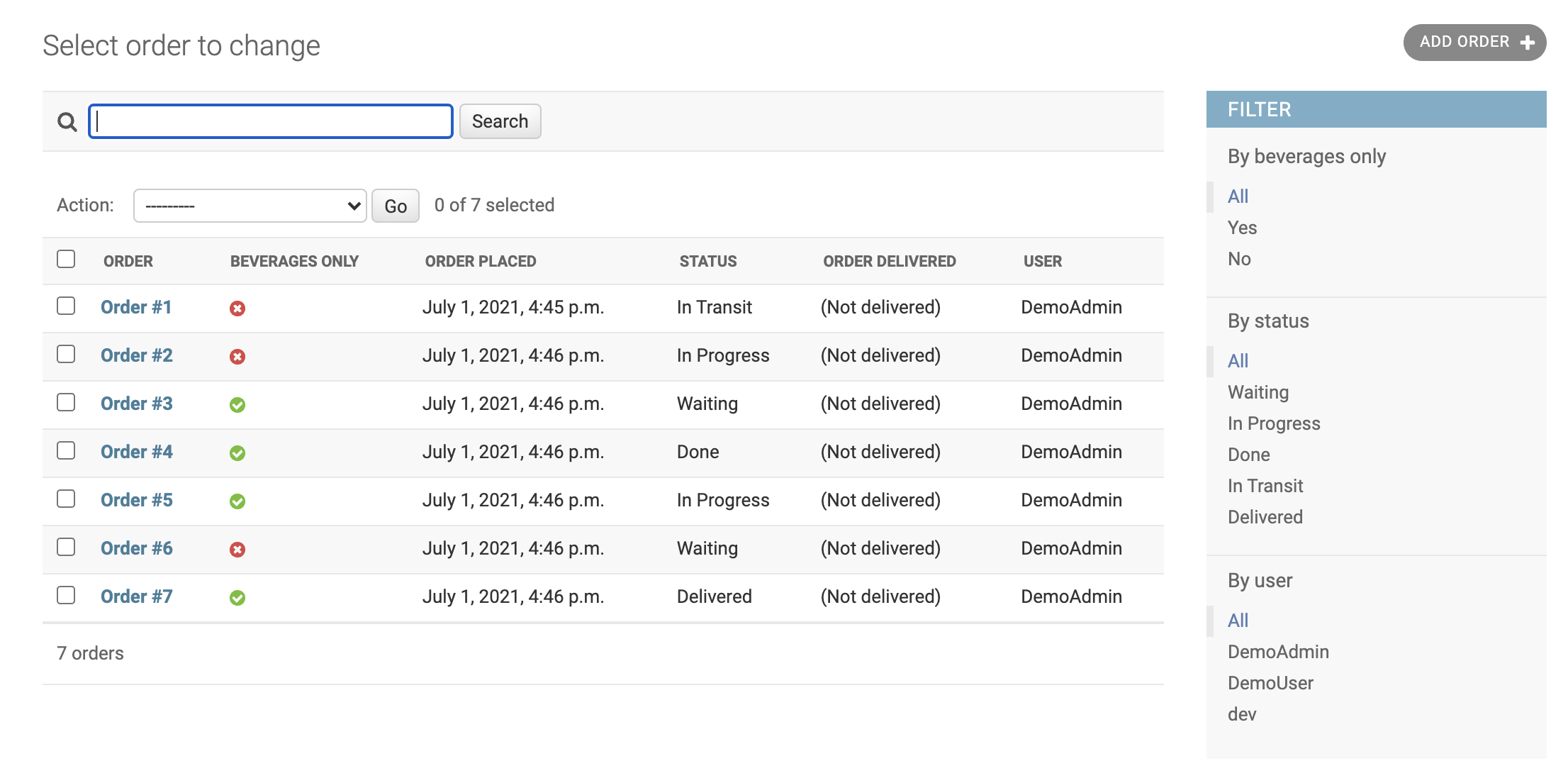Filter beverages only by Yes
This screenshot has height=783, width=1568.
pyautogui.click(x=1243, y=228)
